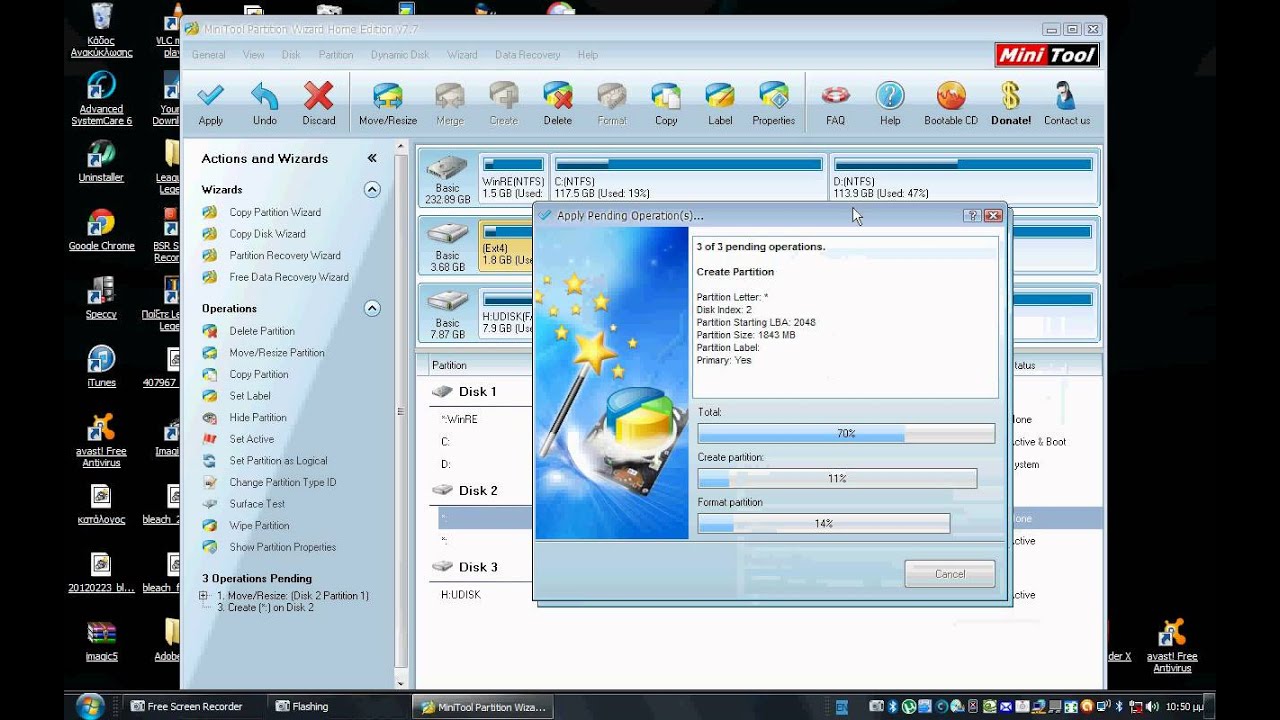Collapse the Wizards section
The height and width of the screenshot is (720, 1280).
[x=372, y=189]
